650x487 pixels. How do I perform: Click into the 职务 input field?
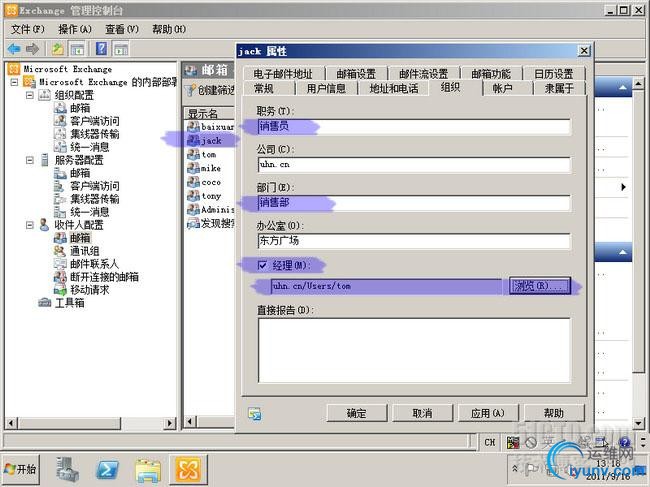point(414,127)
